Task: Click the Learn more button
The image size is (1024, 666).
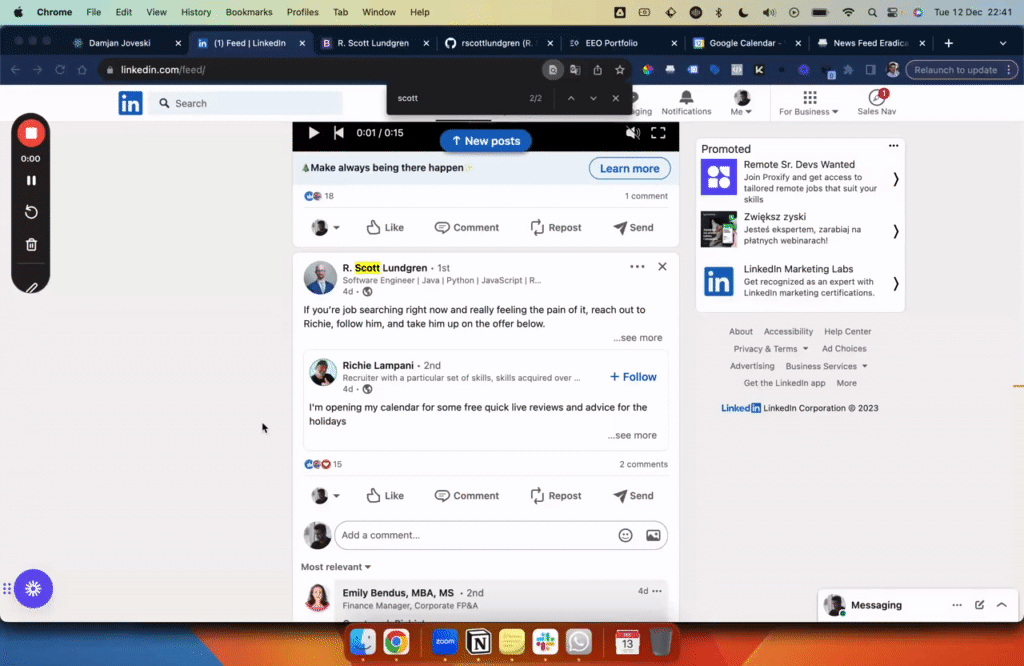Action: click(x=629, y=168)
